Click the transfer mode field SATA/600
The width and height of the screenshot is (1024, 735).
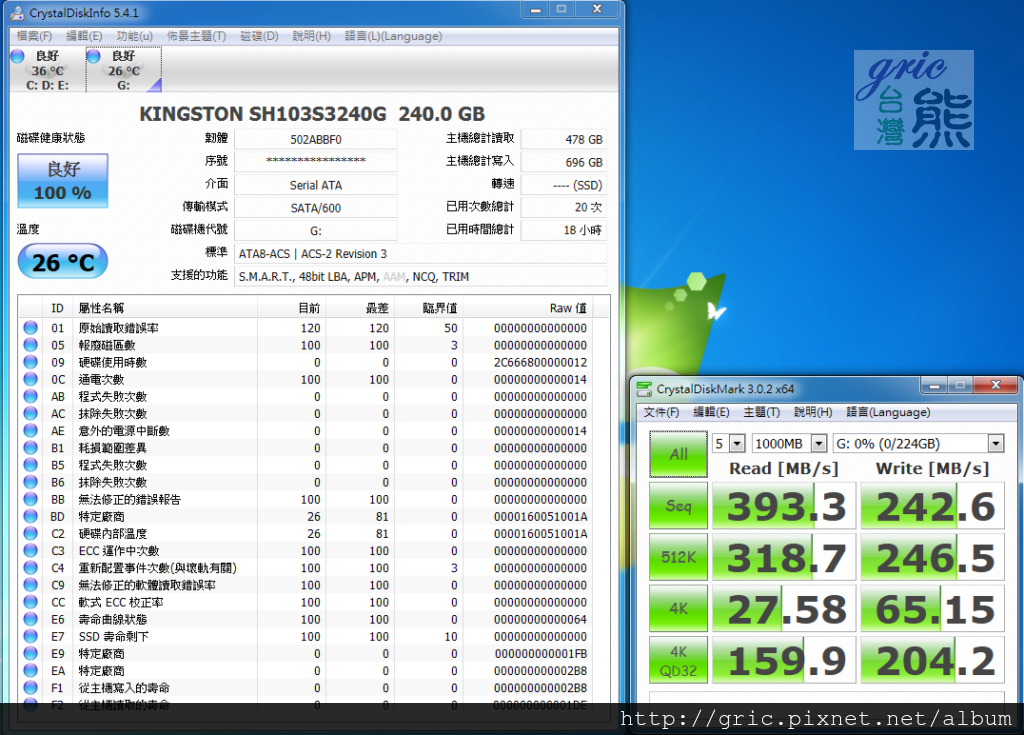(x=315, y=208)
